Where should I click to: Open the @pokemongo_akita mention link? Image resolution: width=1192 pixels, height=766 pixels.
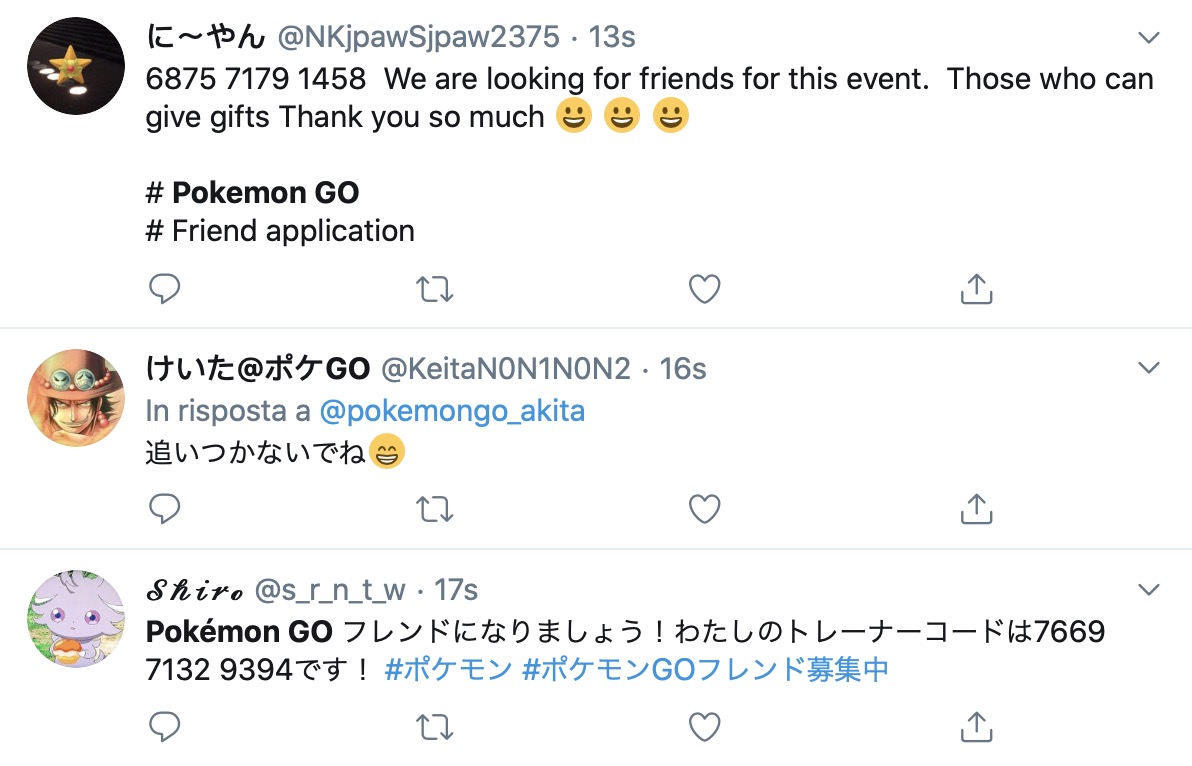coord(452,411)
